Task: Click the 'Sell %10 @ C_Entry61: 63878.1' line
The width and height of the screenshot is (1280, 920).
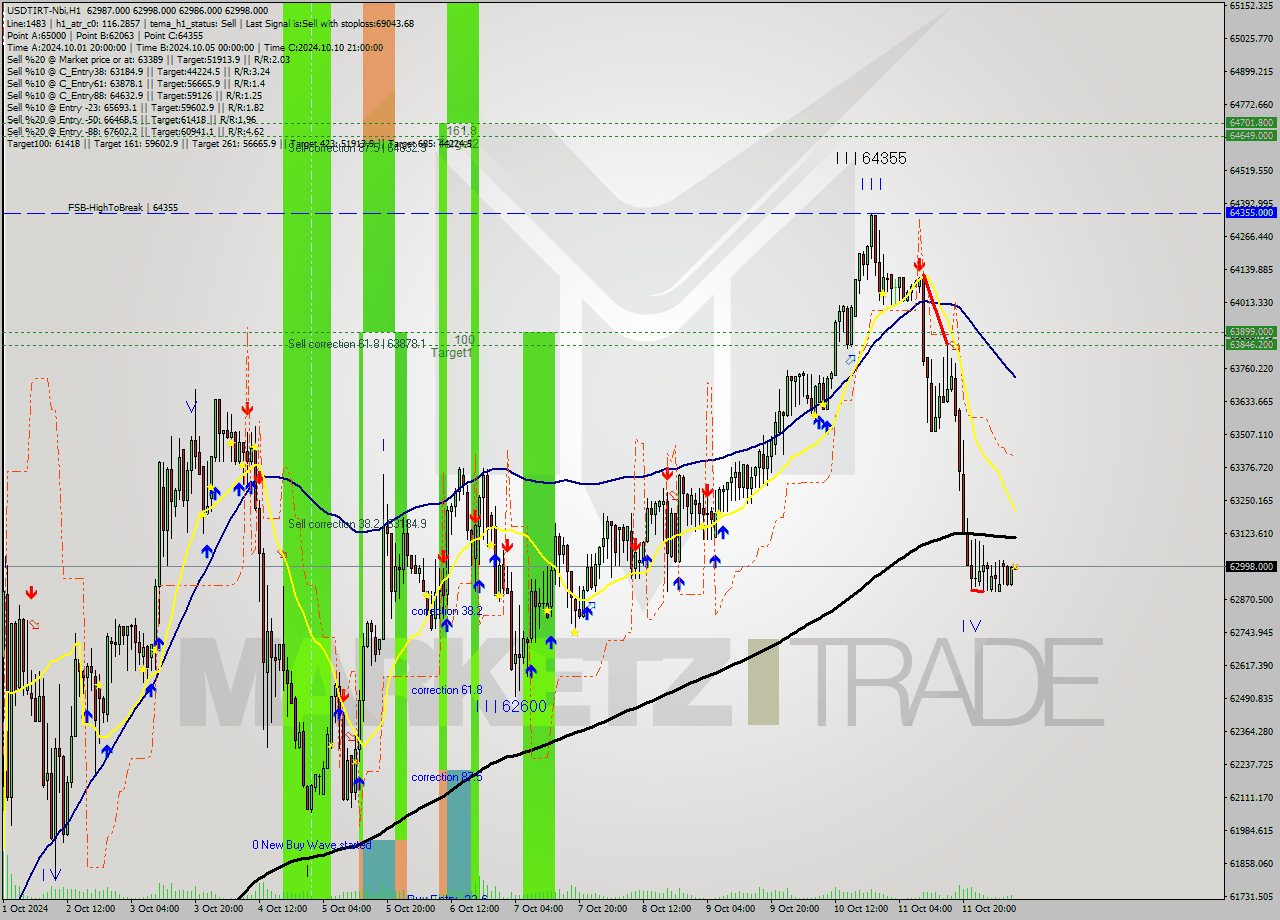Action: click(135, 83)
